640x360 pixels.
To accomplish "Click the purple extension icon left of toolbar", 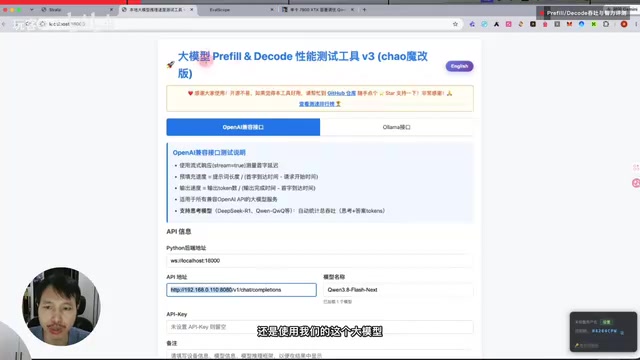I will click(x=472, y=24).
